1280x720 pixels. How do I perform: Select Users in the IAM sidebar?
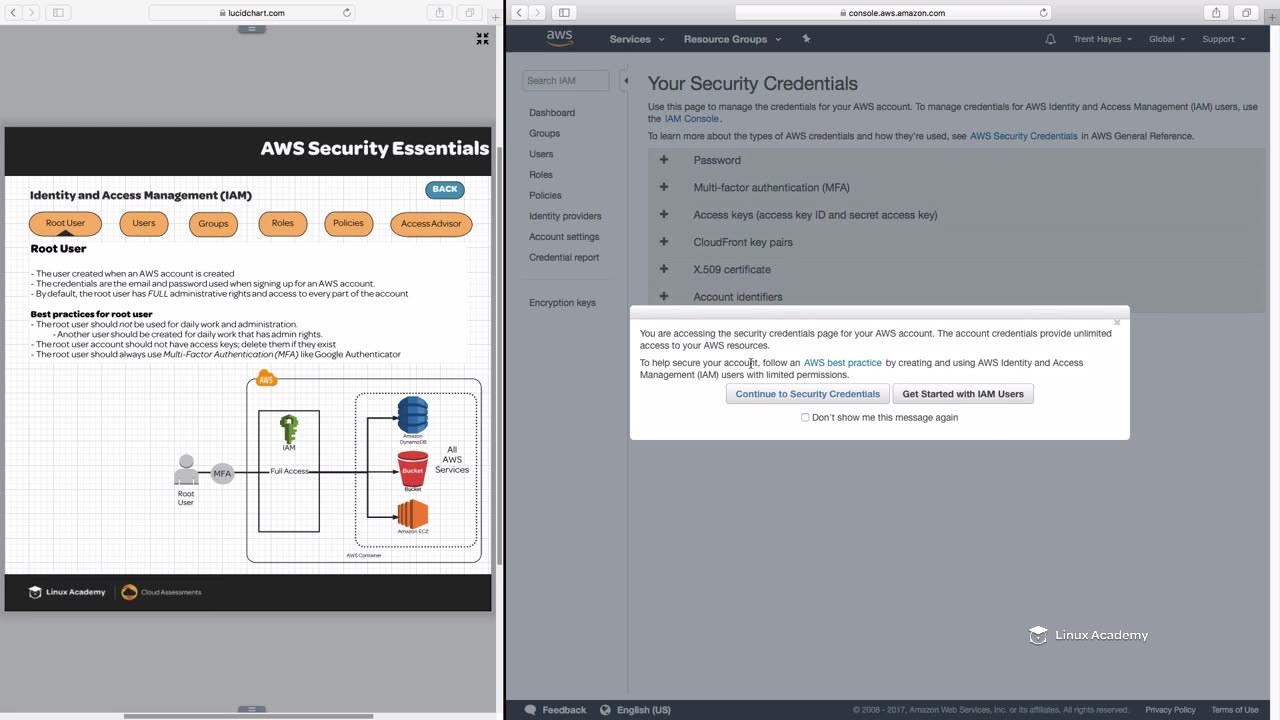pos(541,154)
